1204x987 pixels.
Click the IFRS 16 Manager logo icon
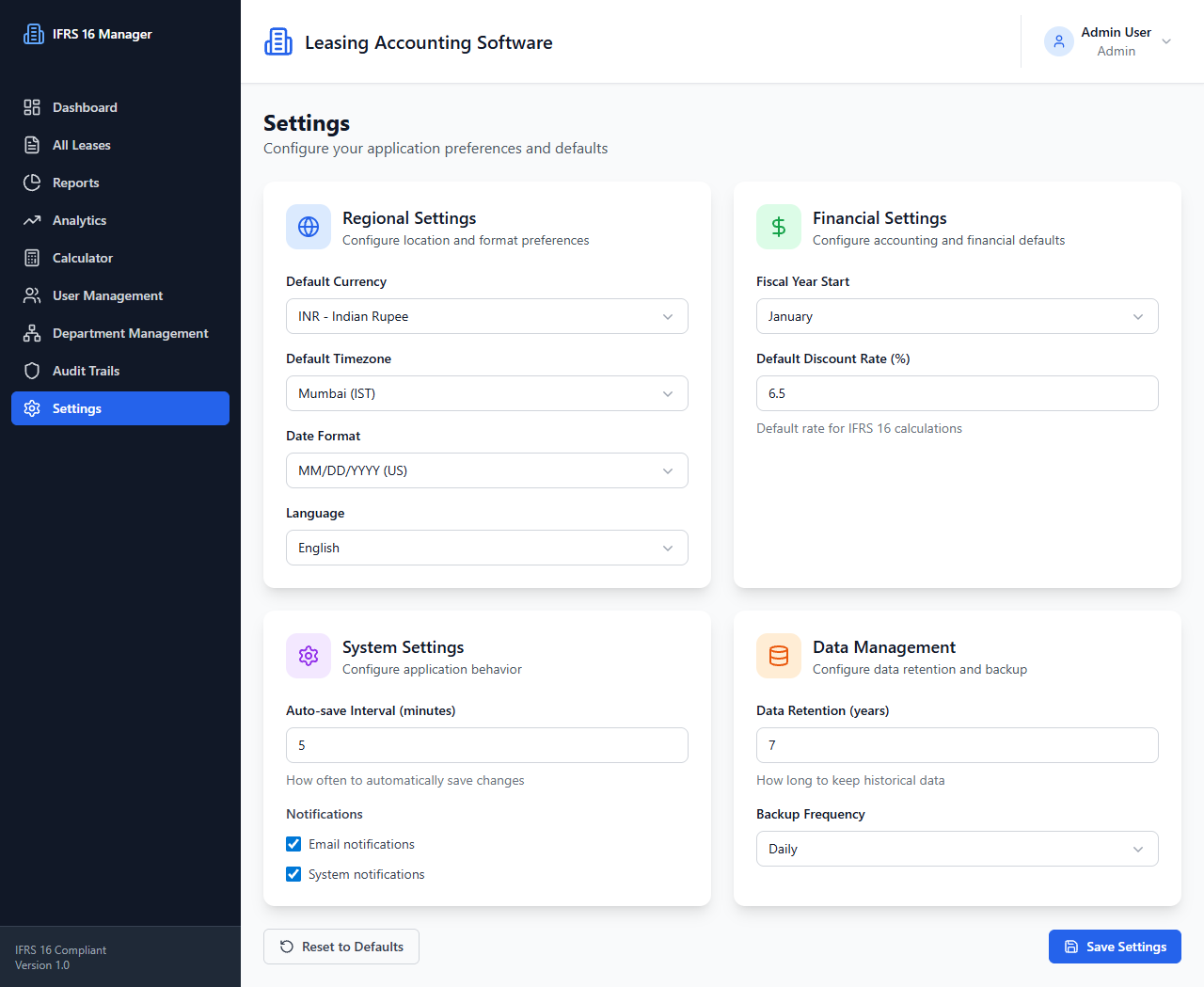[x=34, y=34]
